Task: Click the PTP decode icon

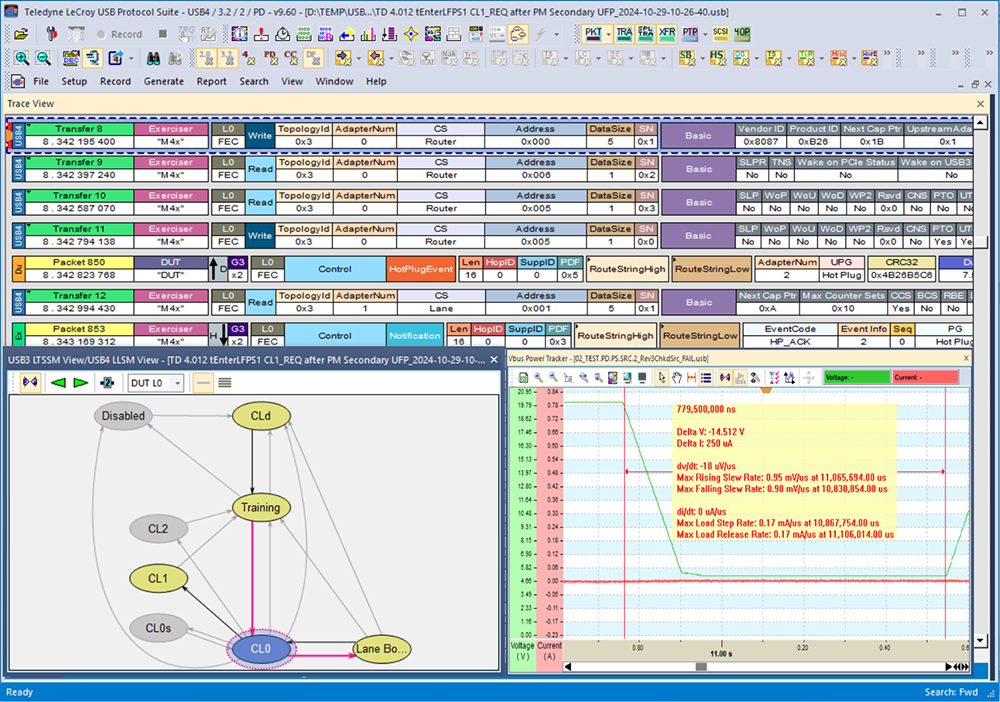Action: point(689,33)
